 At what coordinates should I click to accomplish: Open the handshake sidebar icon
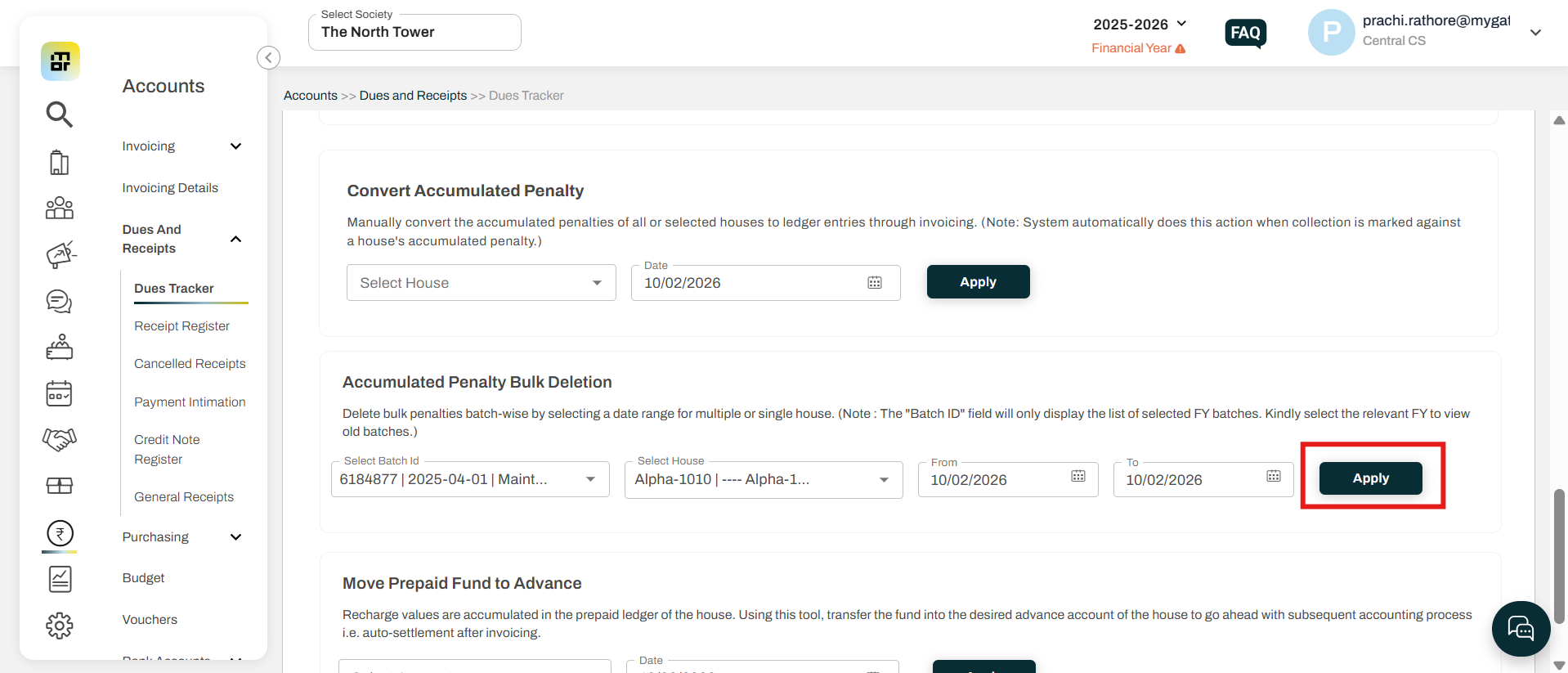tap(59, 440)
